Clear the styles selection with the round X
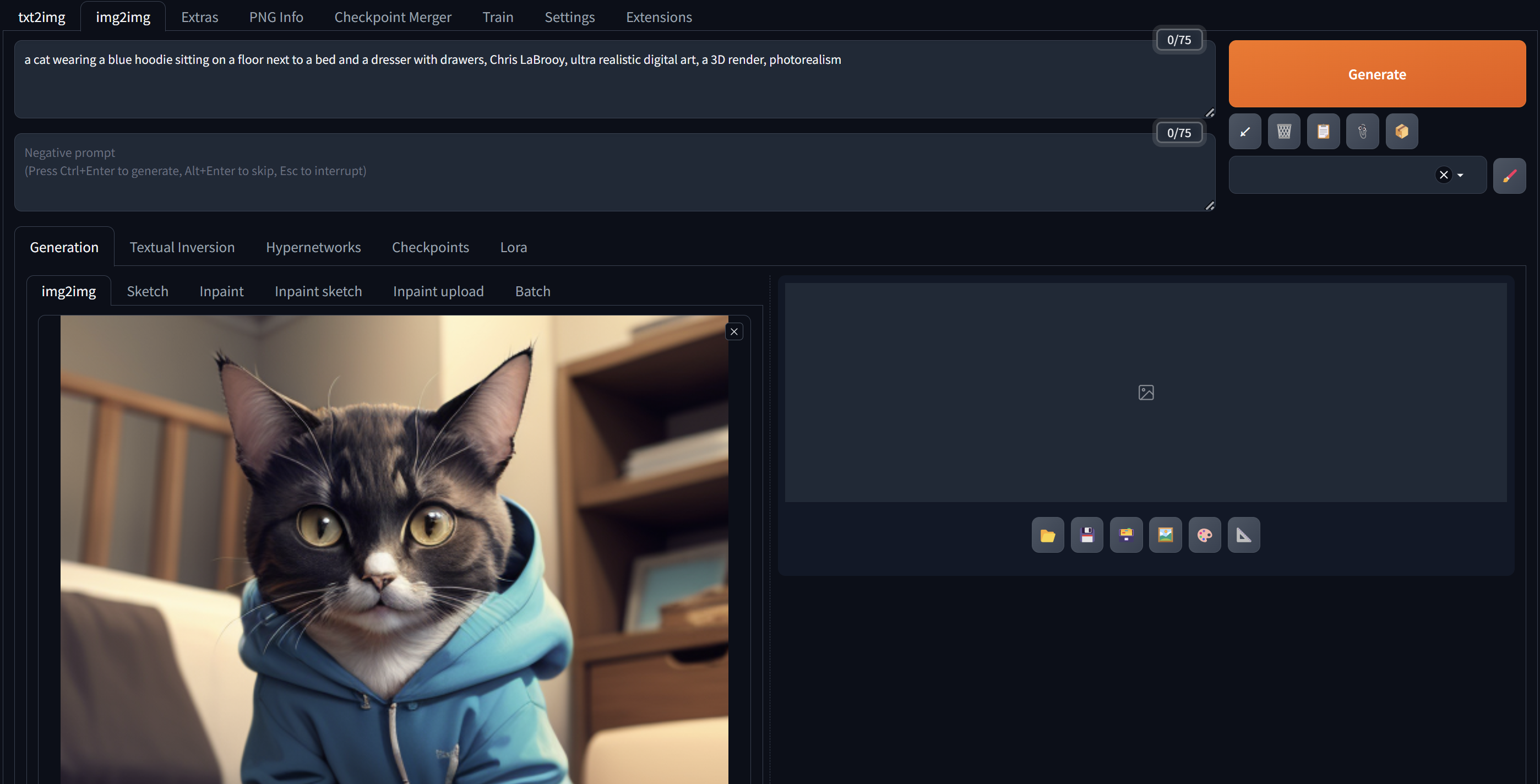1540x784 pixels. tap(1443, 175)
